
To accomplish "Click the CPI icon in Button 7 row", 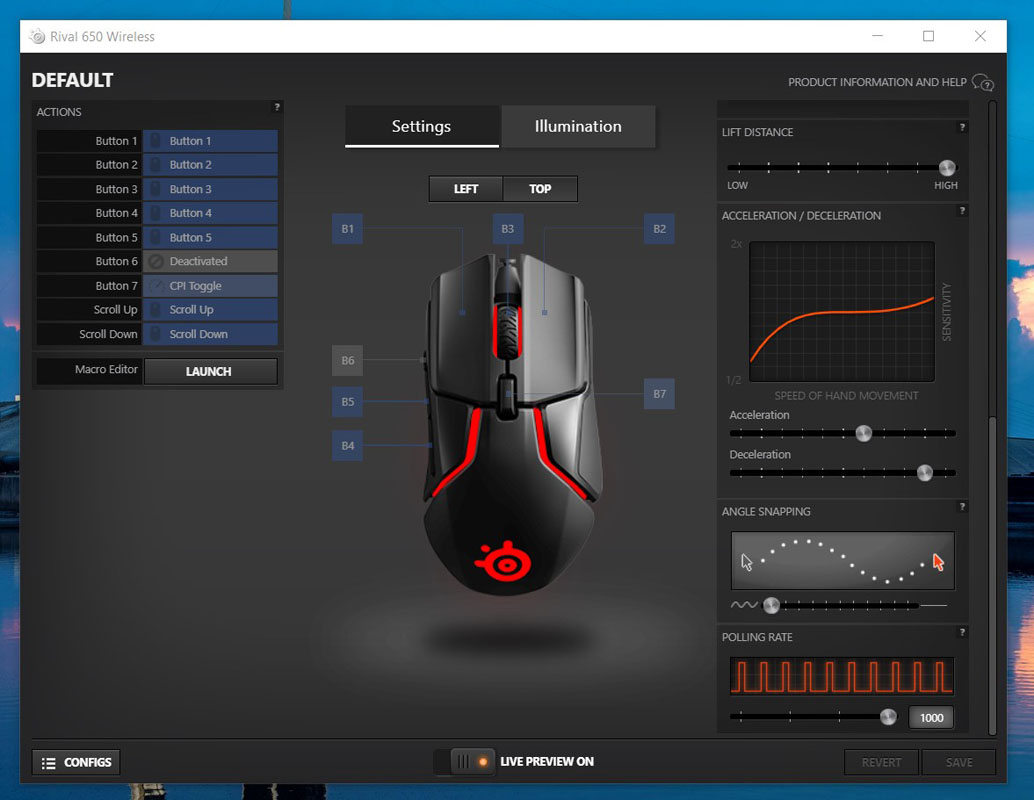I will 156,286.
